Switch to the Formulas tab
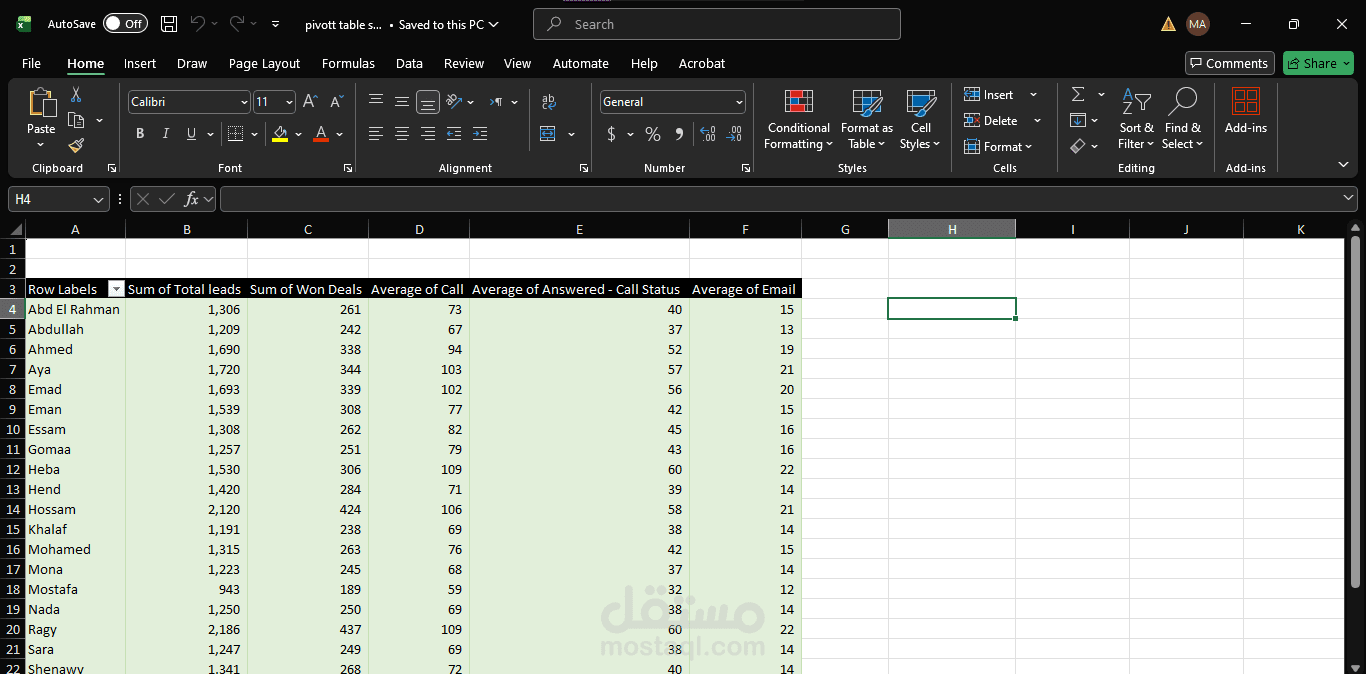Viewport: 1366px width, 674px height. (348, 63)
